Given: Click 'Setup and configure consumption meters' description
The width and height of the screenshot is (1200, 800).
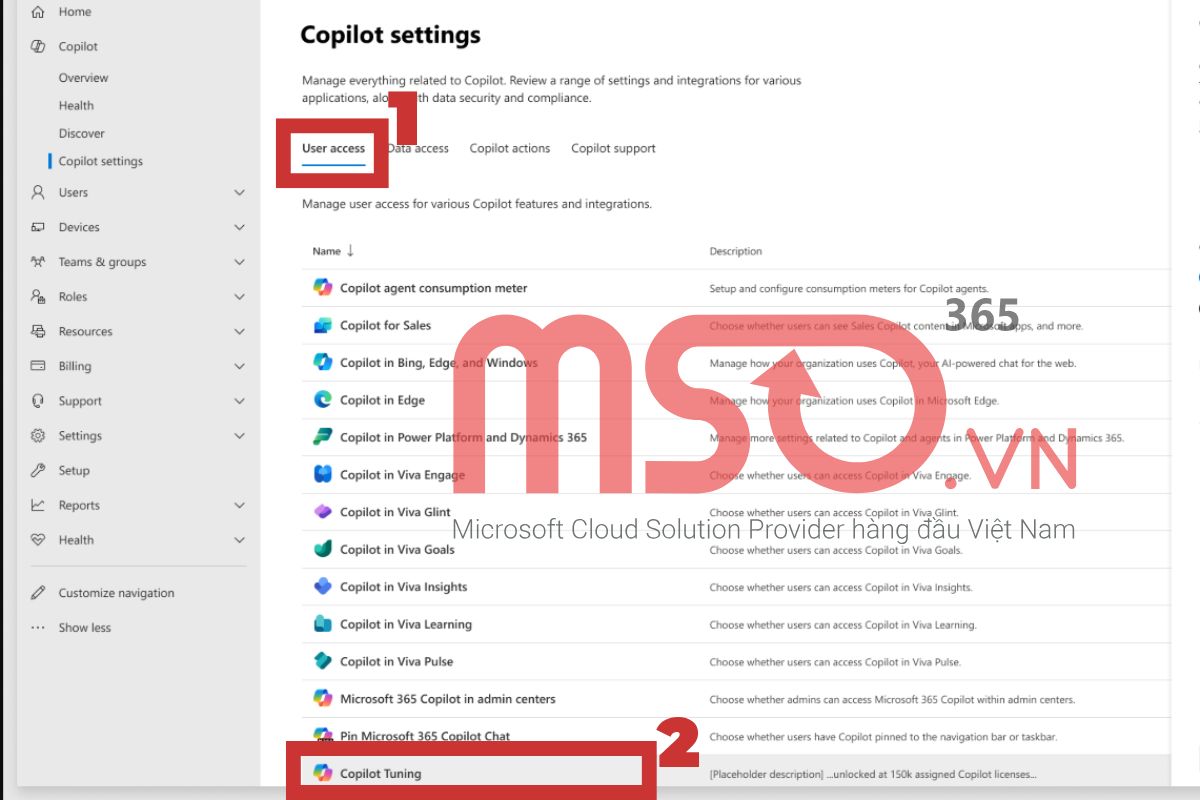Looking at the screenshot, I should pos(849,288).
